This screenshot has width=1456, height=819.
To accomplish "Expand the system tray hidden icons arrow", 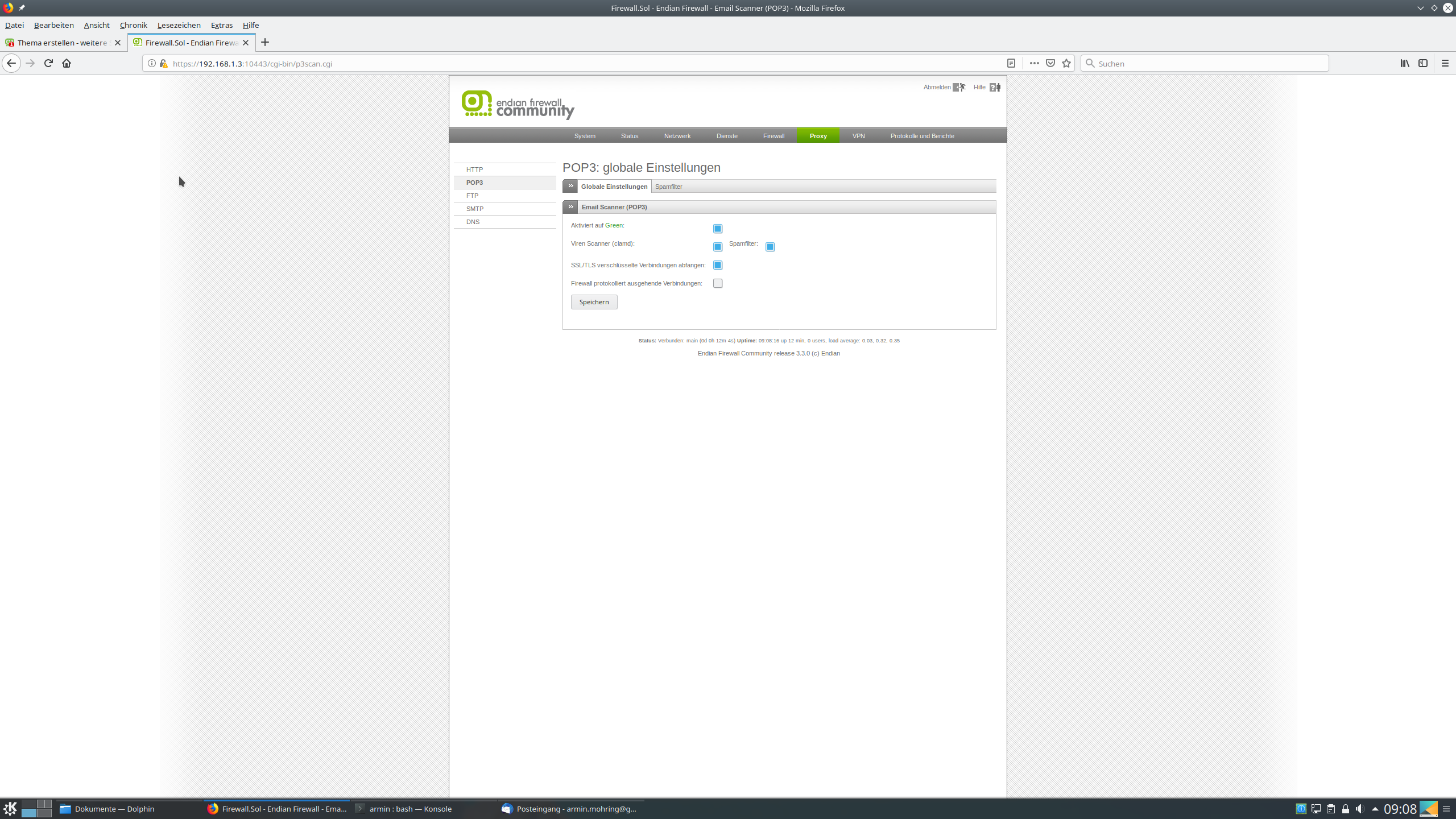I will click(x=1375, y=809).
